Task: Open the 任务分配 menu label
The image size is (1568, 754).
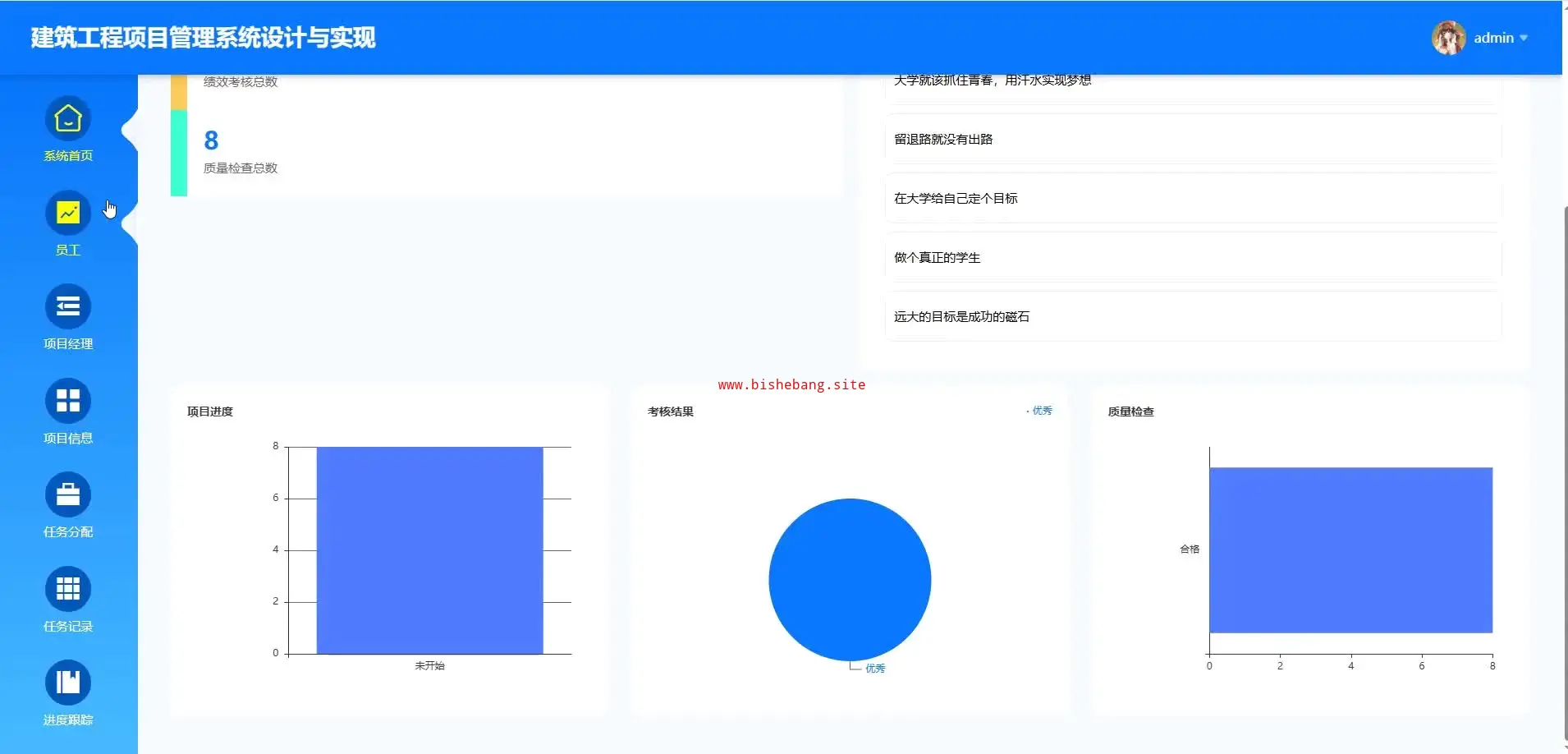Action: (68, 532)
